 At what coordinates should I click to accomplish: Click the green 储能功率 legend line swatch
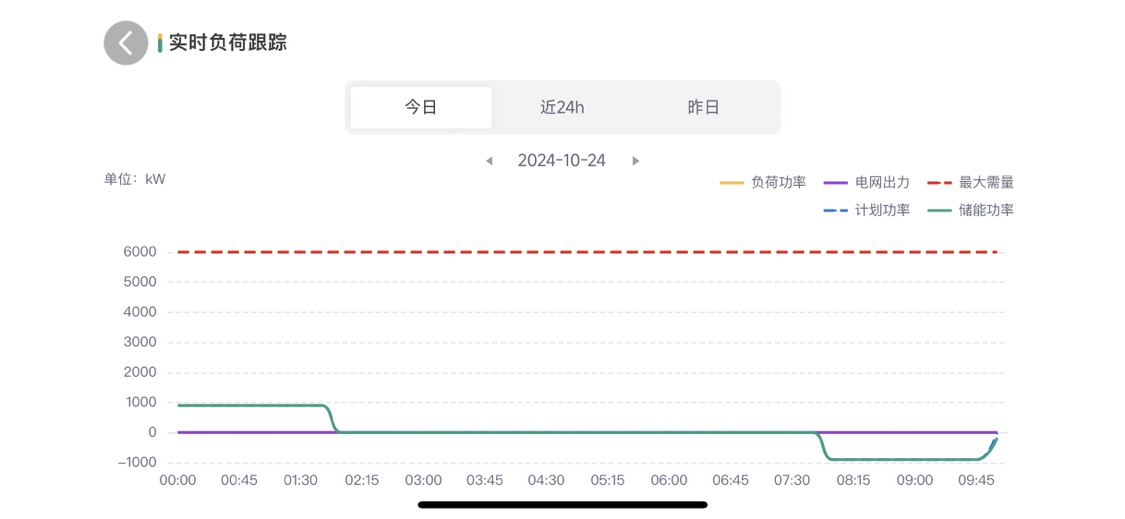click(x=940, y=210)
